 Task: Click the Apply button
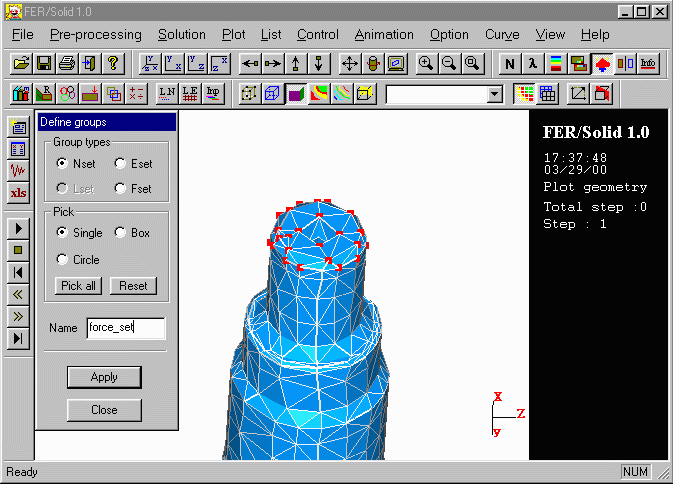(104, 377)
